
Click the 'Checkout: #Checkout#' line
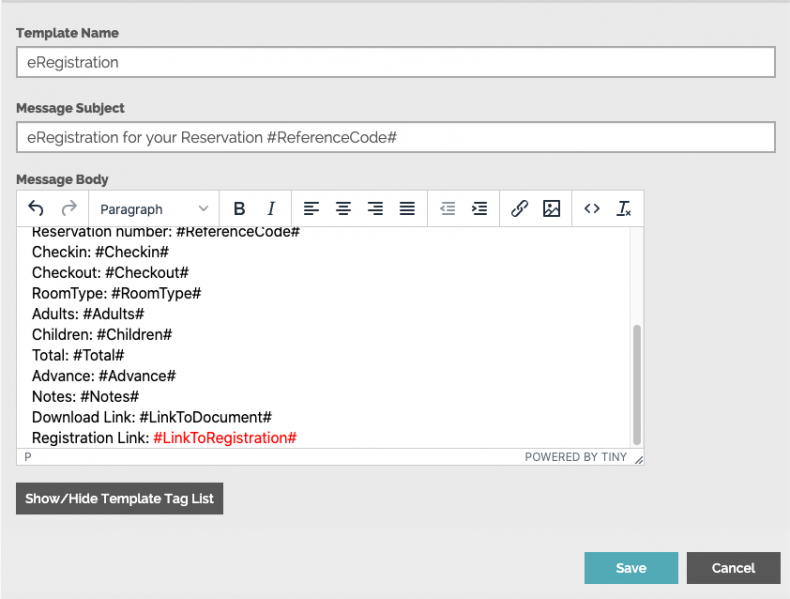click(x=110, y=273)
